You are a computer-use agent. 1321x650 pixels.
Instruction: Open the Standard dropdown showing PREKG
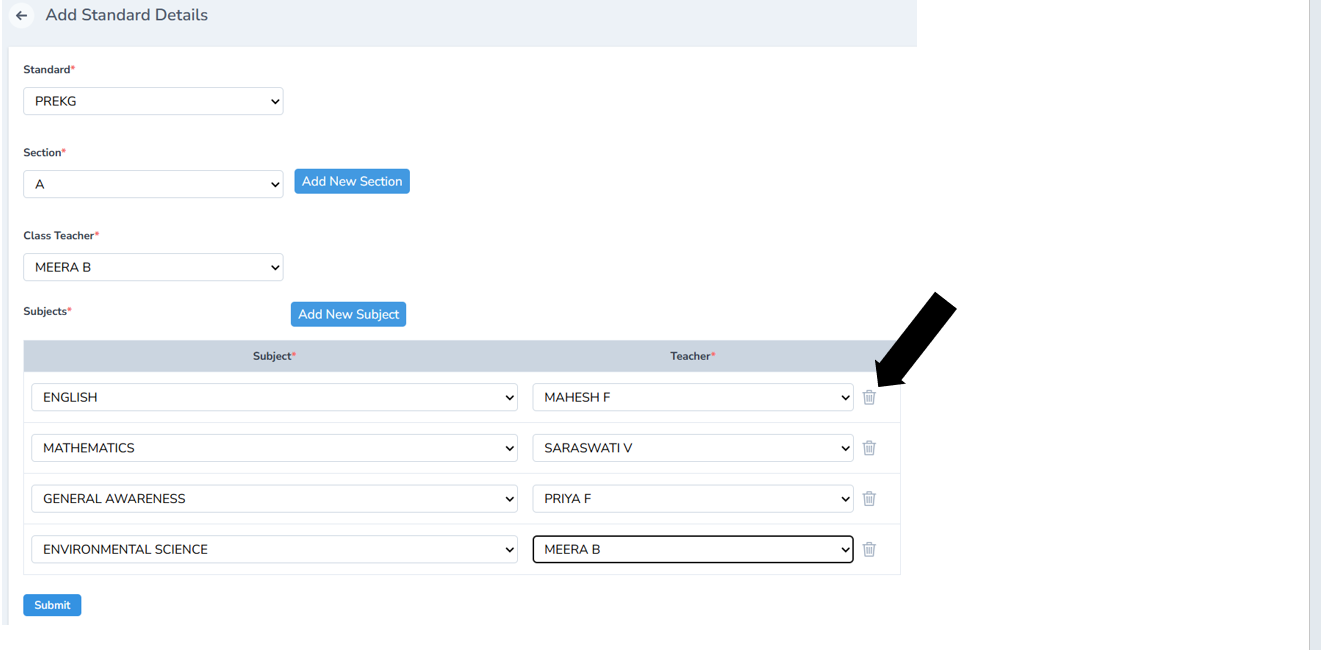pyautogui.click(x=153, y=101)
